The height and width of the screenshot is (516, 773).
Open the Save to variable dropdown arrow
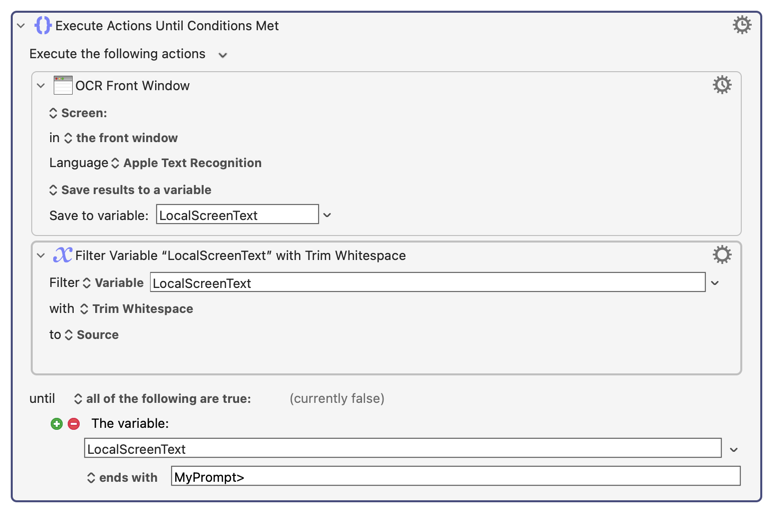[327, 215]
